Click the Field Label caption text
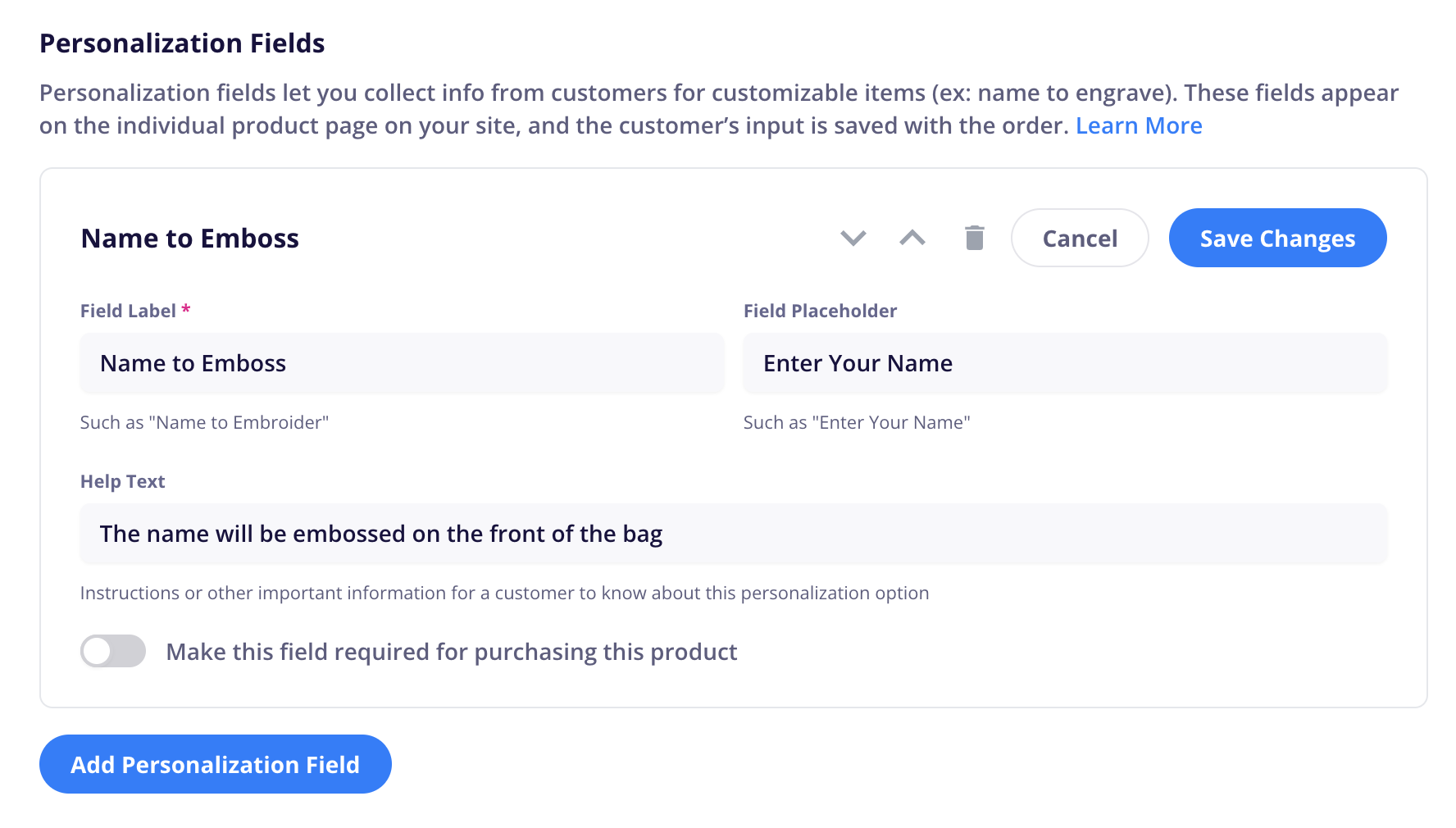1456x828 pixels. click(x=135, y=311)
